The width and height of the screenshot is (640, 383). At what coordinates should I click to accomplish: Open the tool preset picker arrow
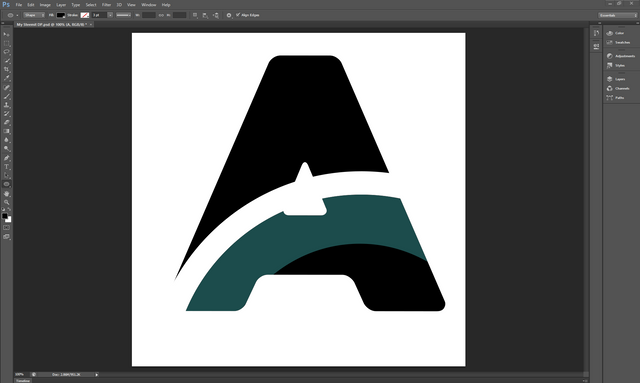[17, 15]
